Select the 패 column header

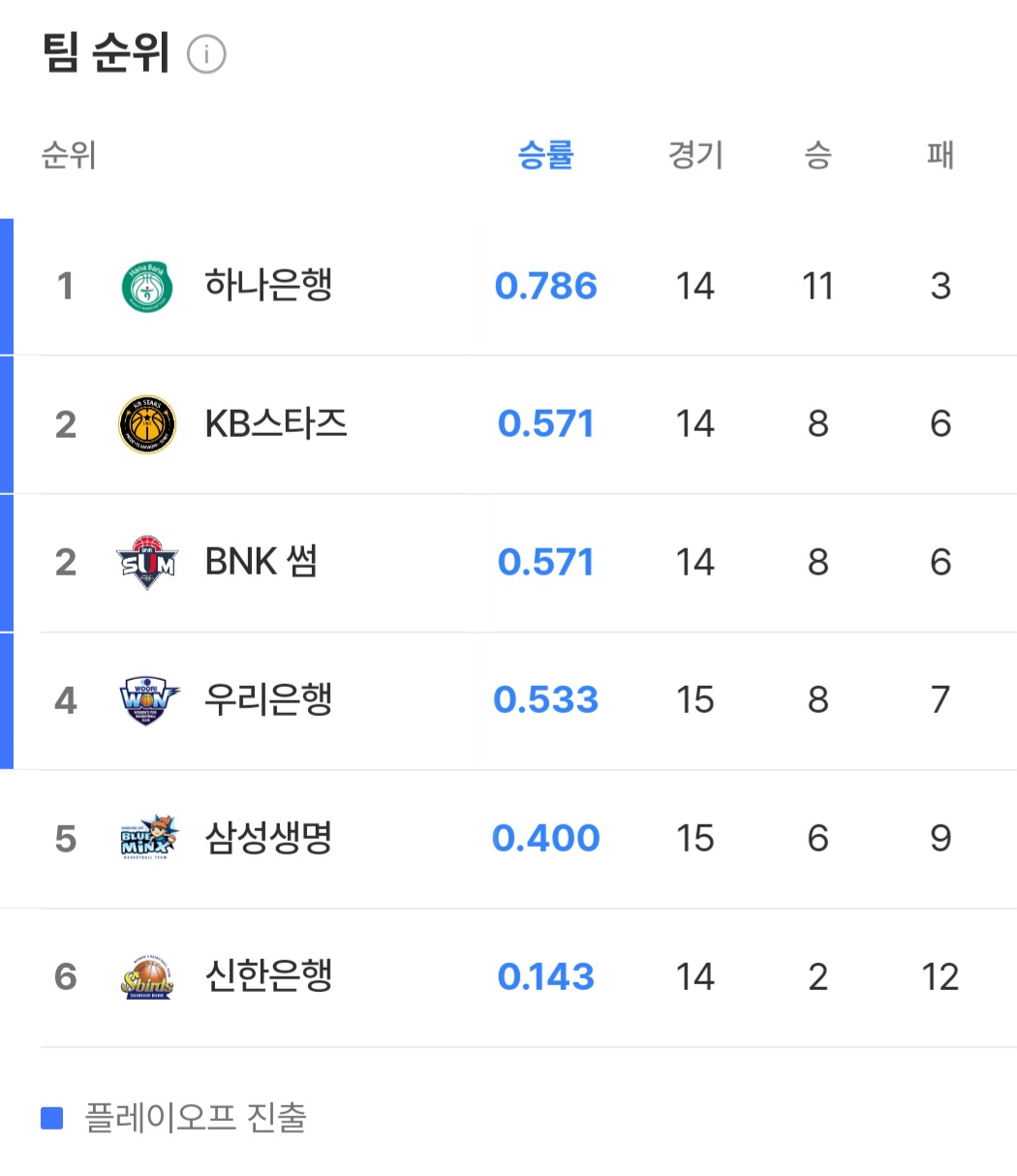940,155
